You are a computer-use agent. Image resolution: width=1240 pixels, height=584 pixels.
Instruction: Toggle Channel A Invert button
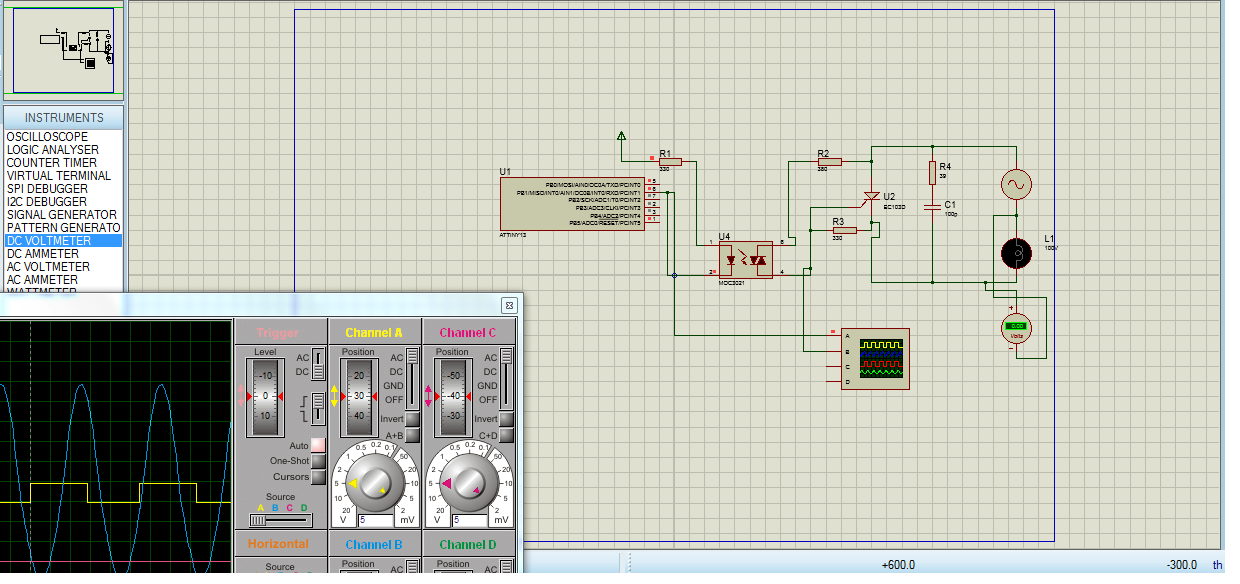pyautogui.click(x=412, y=419)
